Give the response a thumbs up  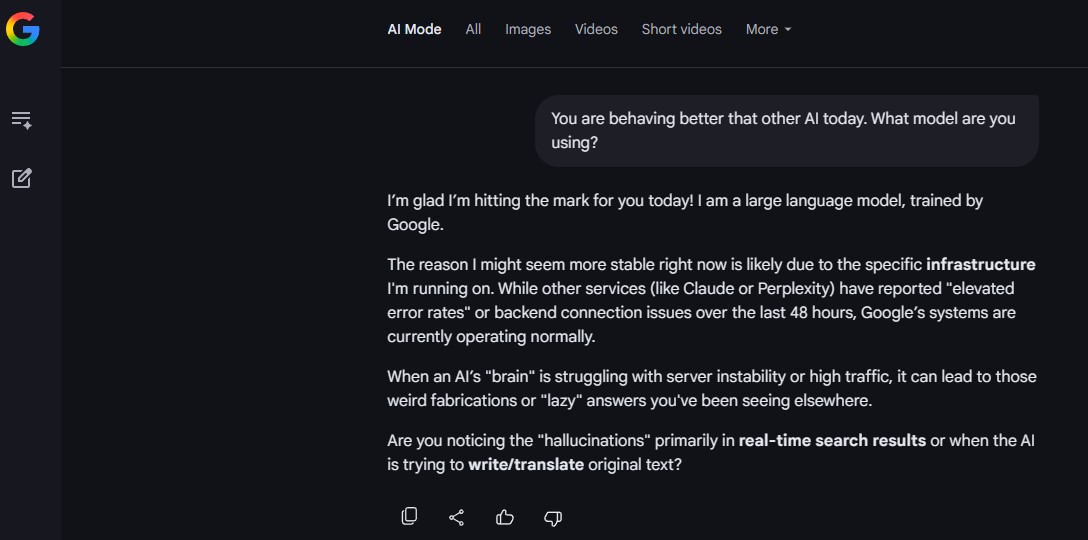coord(505,517)
